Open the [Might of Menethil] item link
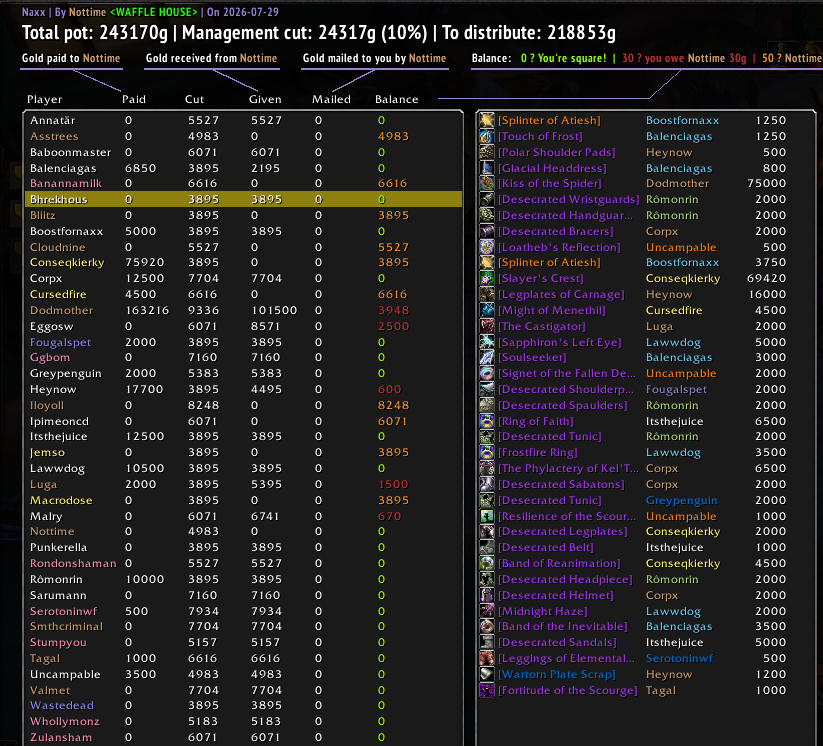Screen dimensions: 823x746 552,310
